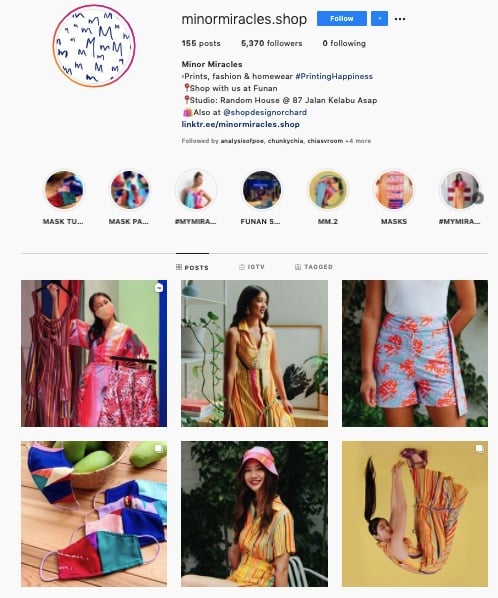Switch to the TAGGED tab
This screenshot has height=598, width=498.
[314, 267]
